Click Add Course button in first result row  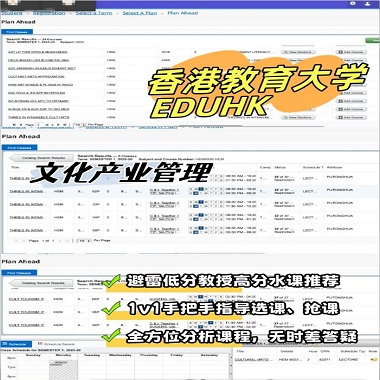[x=351, y=52]
